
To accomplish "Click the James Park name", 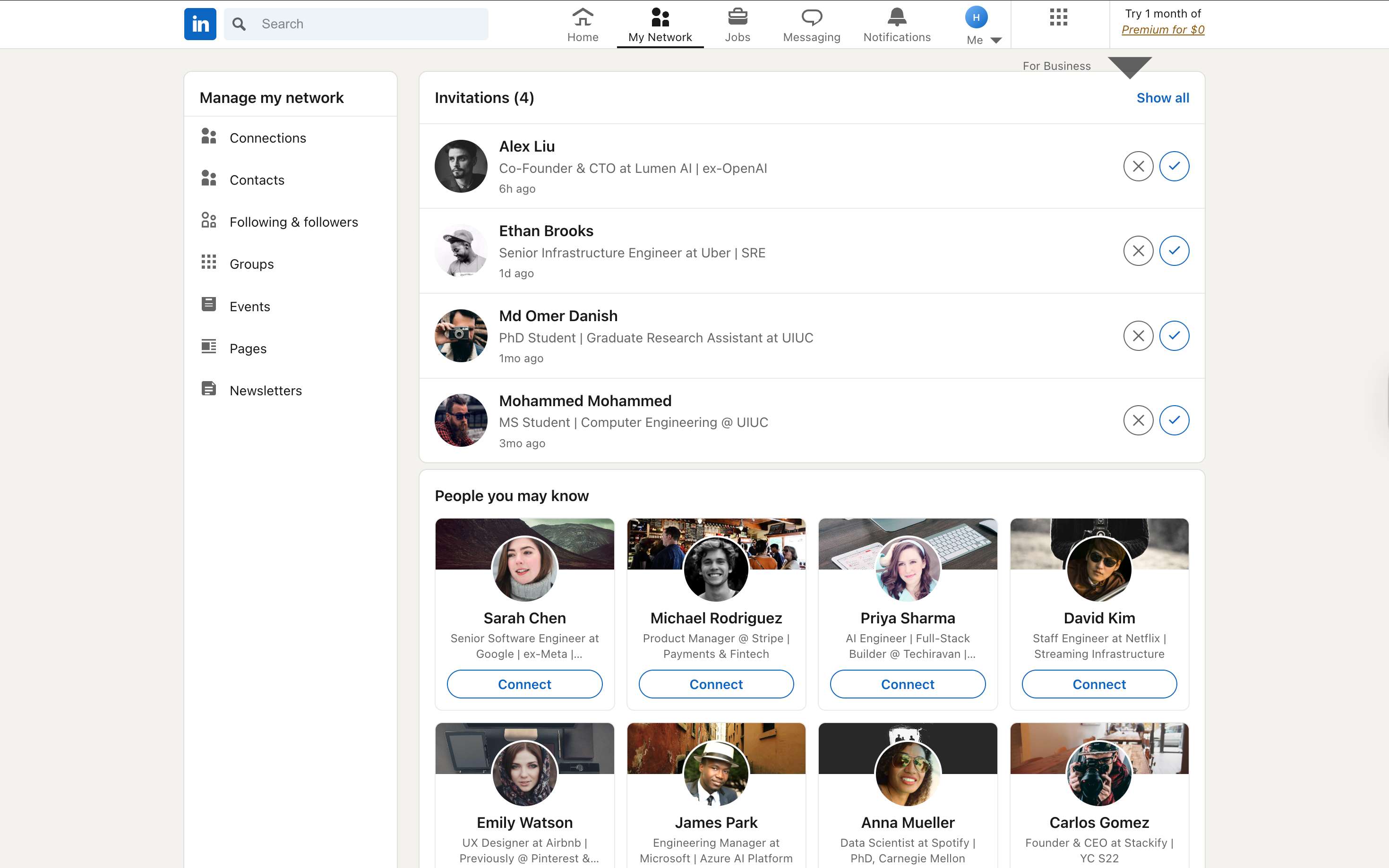I will pos(716,823).
